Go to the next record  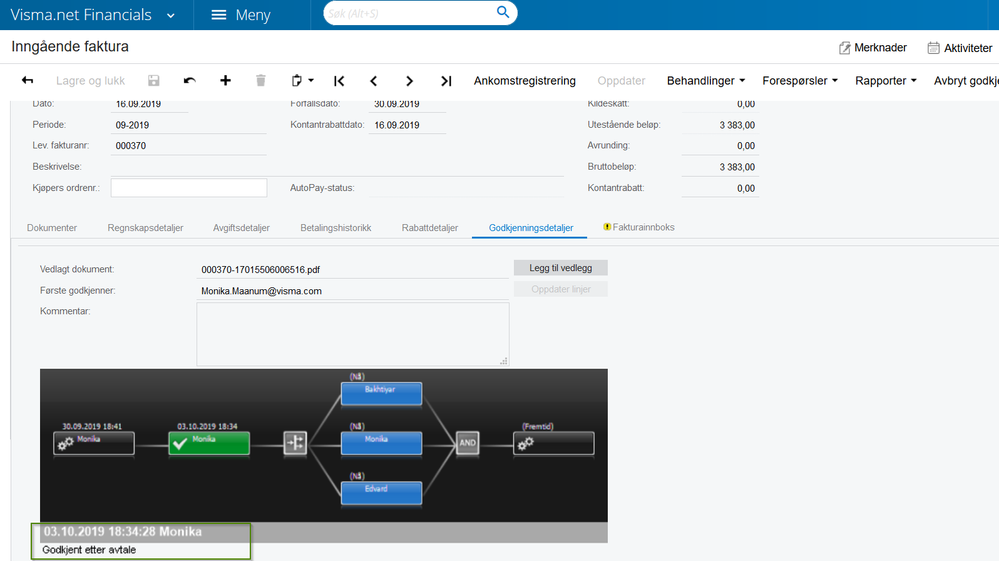point(409,81)
